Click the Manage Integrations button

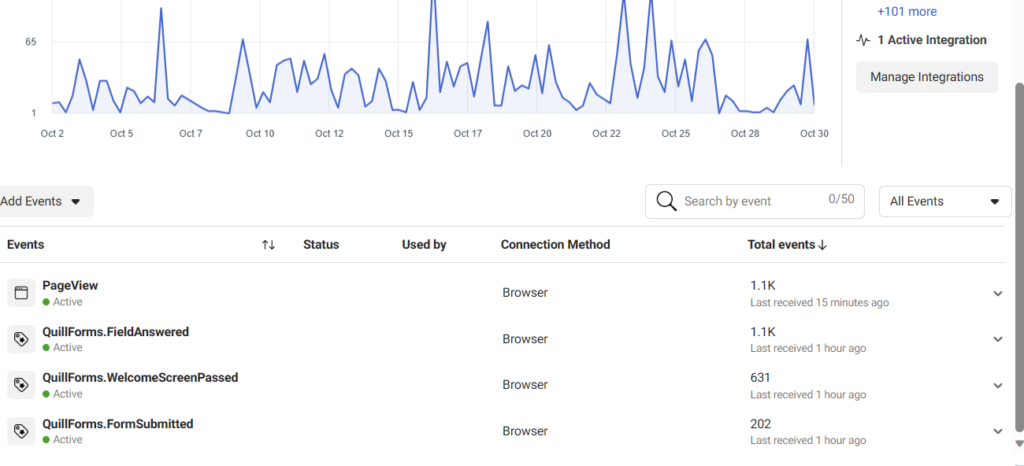coord(927,77)
